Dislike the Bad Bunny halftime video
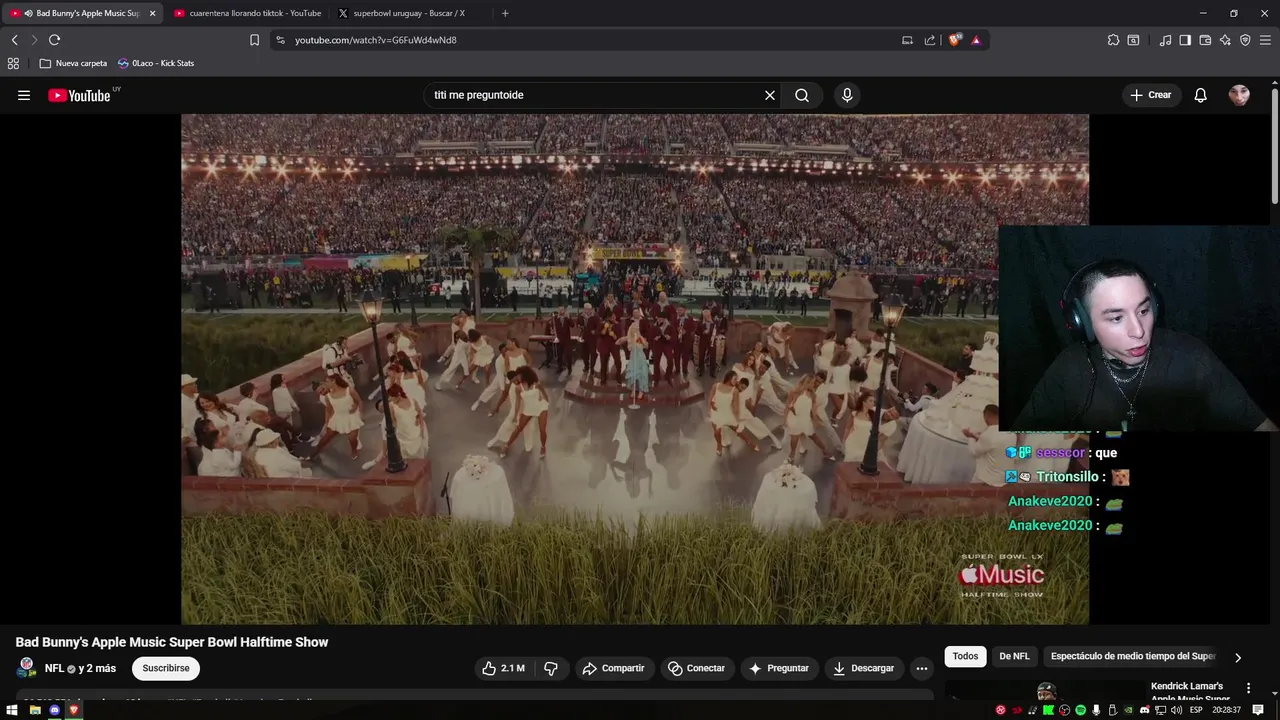This screenshot has width=1280, height=720. coord(551,668)
